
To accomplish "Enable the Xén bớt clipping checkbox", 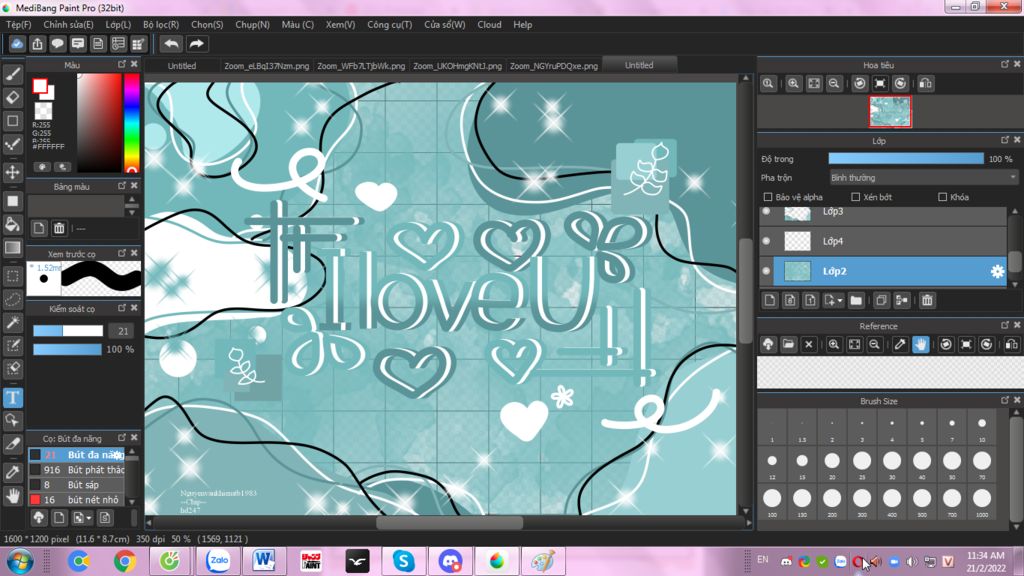I will (x=856, y=197).
